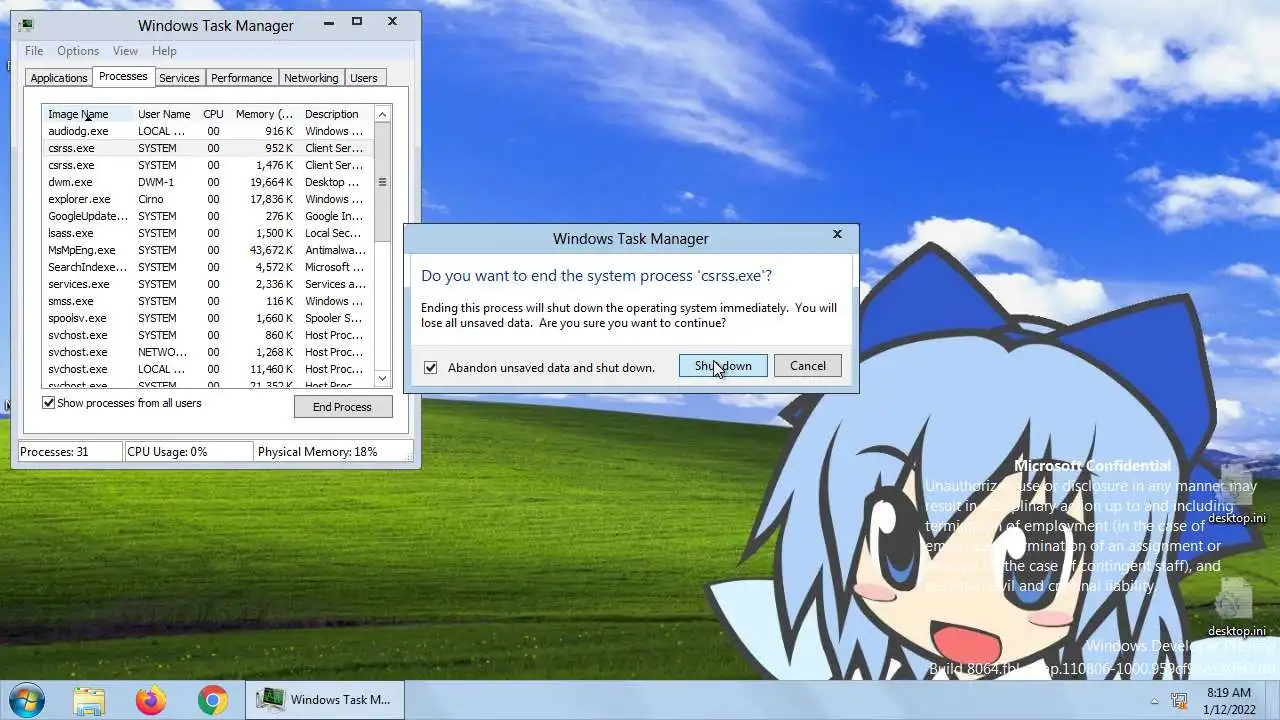Open the View menu
Image resolution: width=1280 pixels, height=720 pixels.
(x=125, y=51)
